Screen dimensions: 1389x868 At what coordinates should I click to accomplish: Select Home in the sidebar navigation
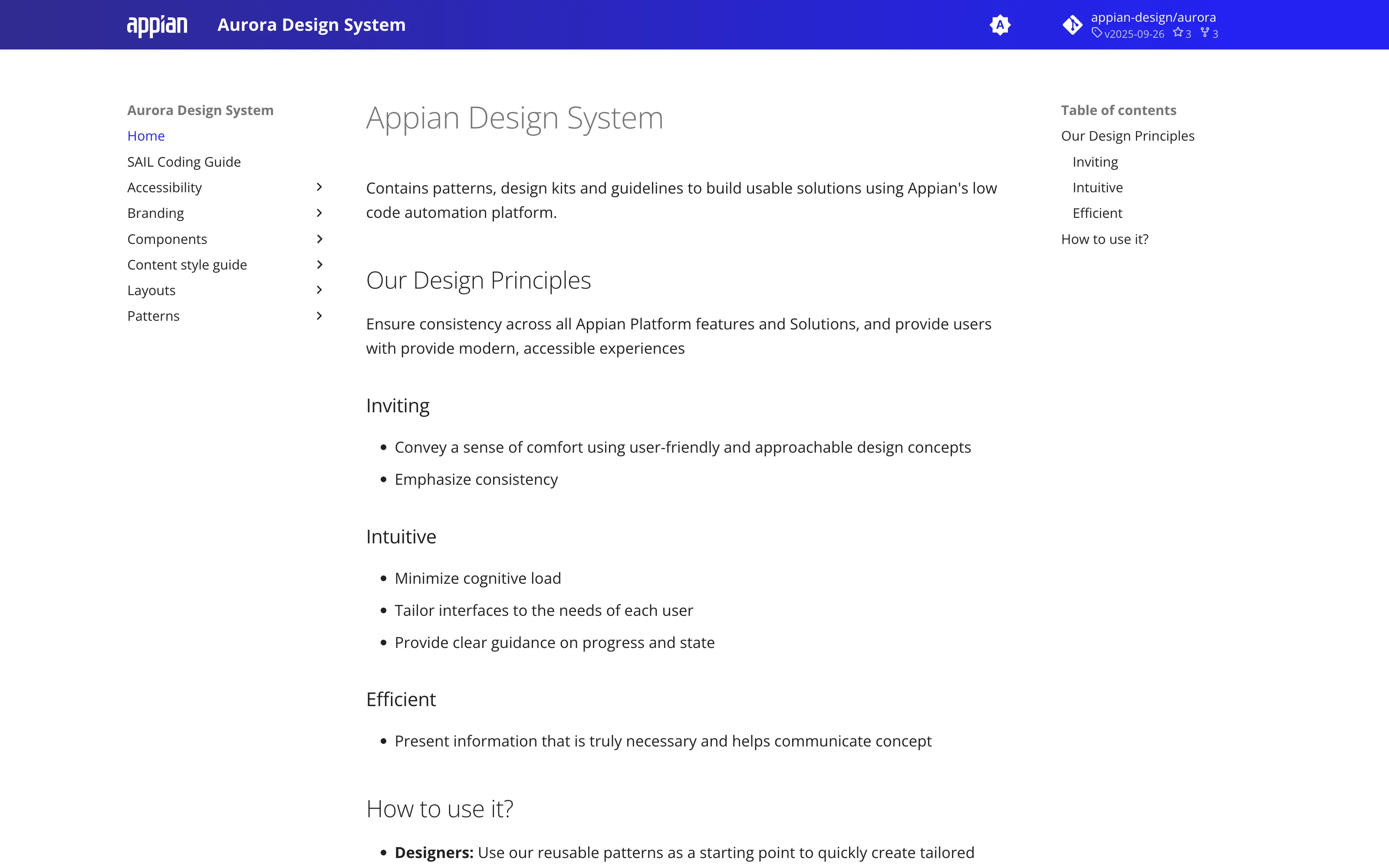click(146, 135)
